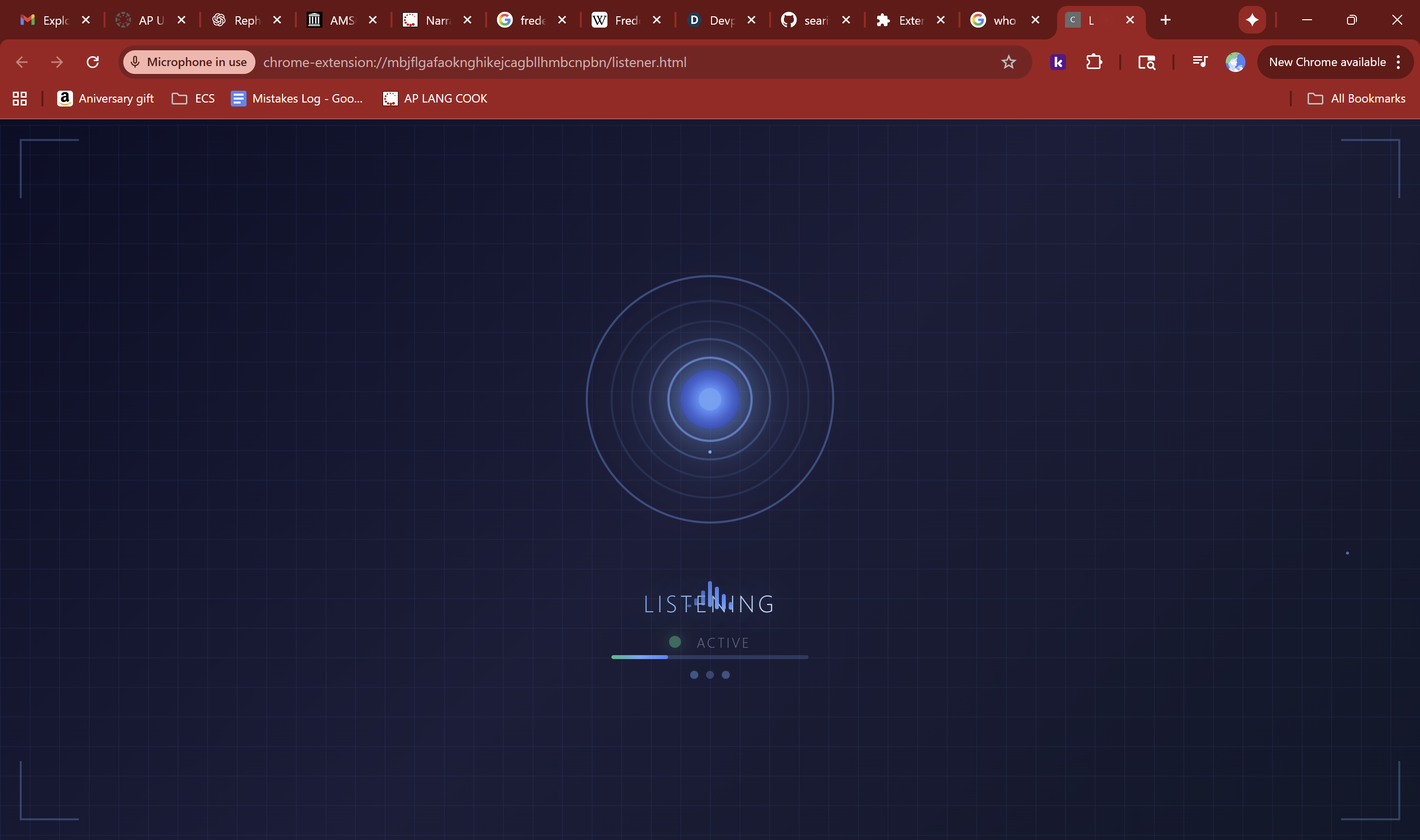Image resolution: width=1420 pixels, height=840 pixels.
Task: Open Aniversary gift bookmark
Action: [106, 99]
